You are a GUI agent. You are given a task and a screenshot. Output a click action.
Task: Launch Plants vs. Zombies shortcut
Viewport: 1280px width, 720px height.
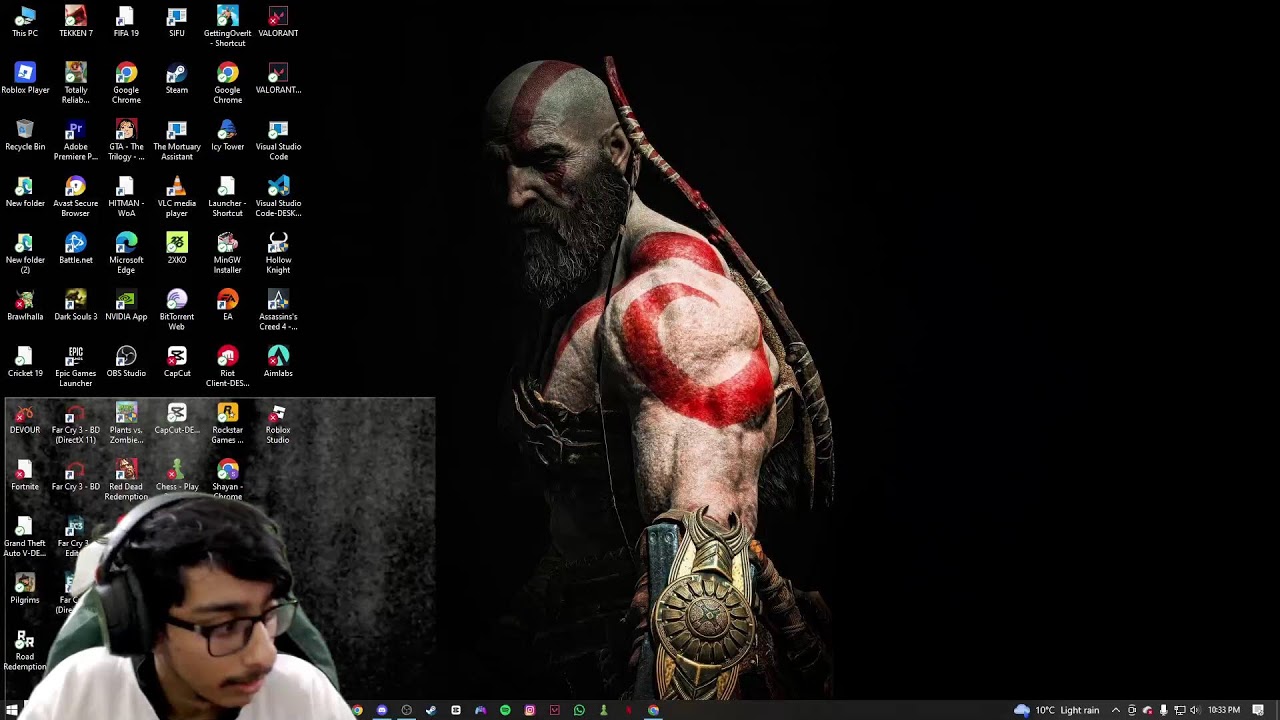click(x=126, y=424)
